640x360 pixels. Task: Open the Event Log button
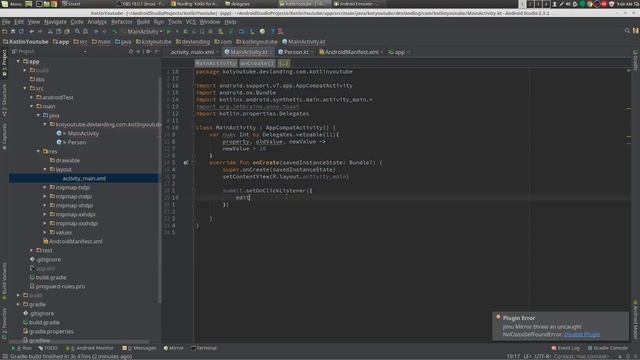(565, 348)
